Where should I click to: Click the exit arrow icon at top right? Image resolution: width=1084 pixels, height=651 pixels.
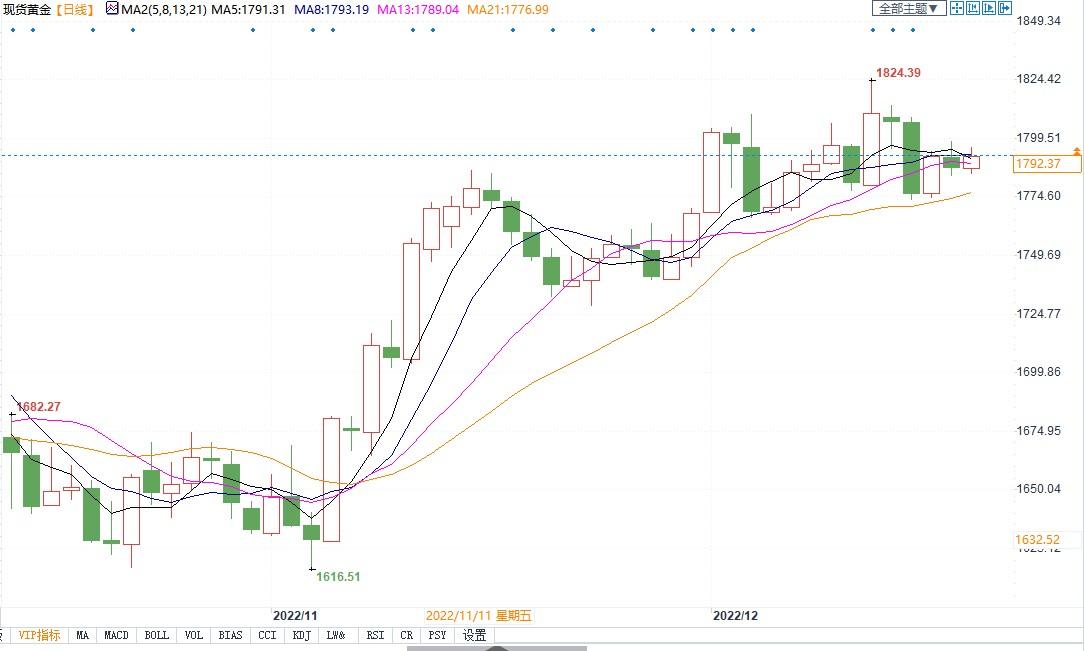click(x=1006, y=9)
